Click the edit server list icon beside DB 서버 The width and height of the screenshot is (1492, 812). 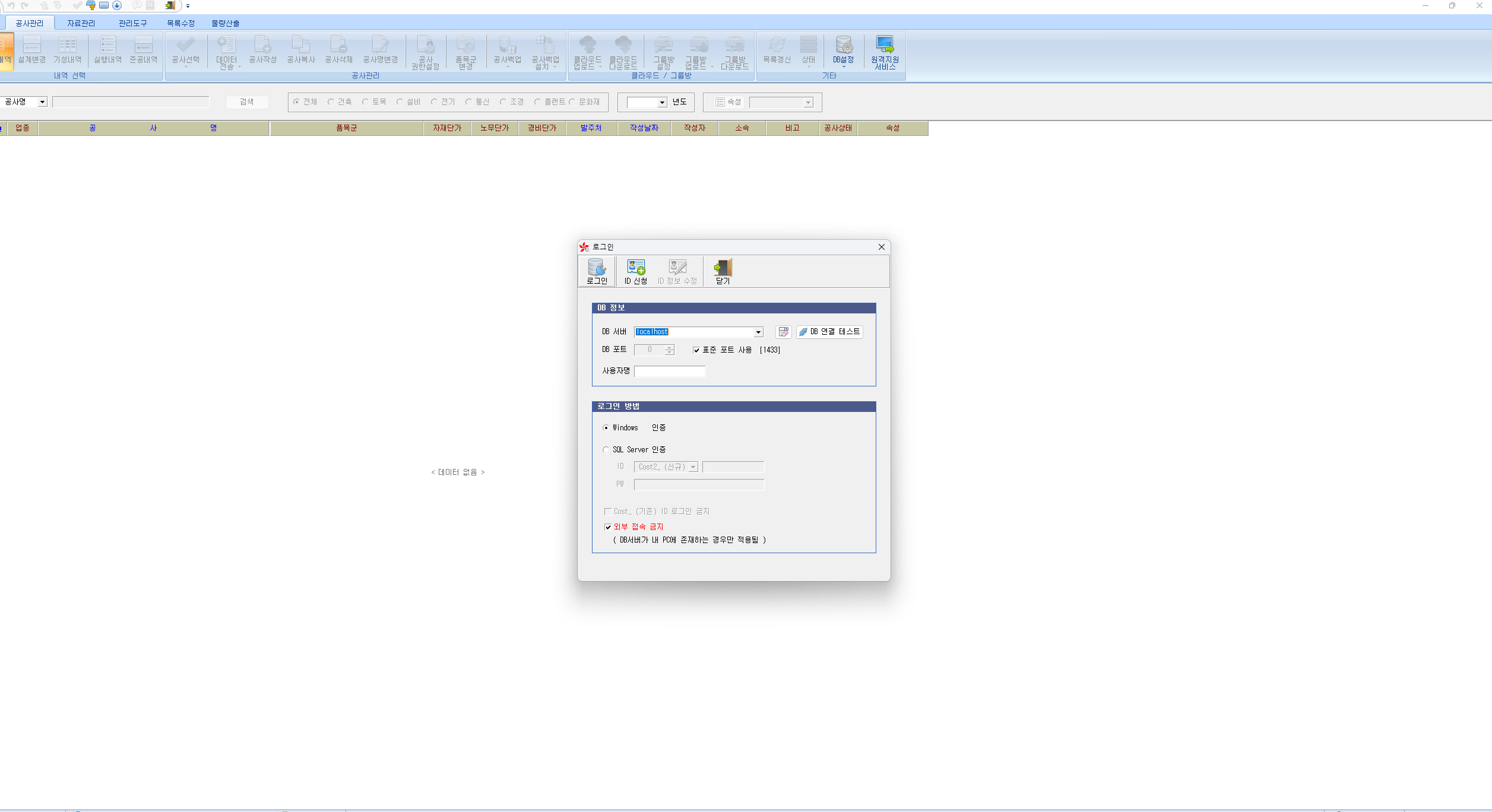point(783,332)
